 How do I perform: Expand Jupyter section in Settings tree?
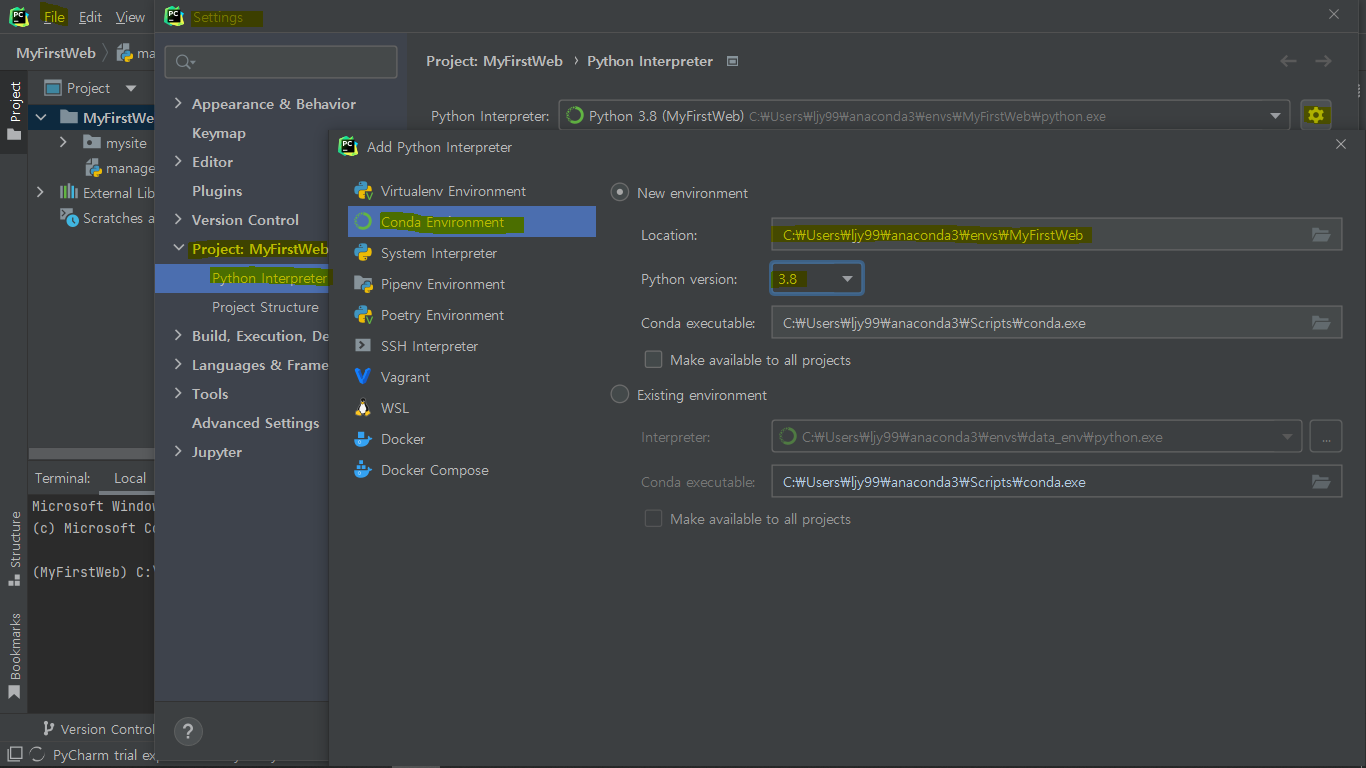[x=178, y=452]
